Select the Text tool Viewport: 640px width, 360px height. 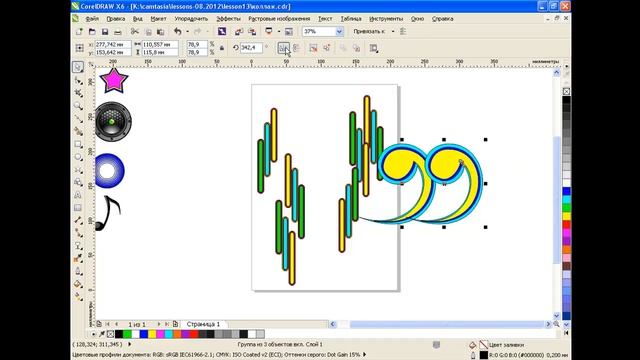click(x=78, y=195)
